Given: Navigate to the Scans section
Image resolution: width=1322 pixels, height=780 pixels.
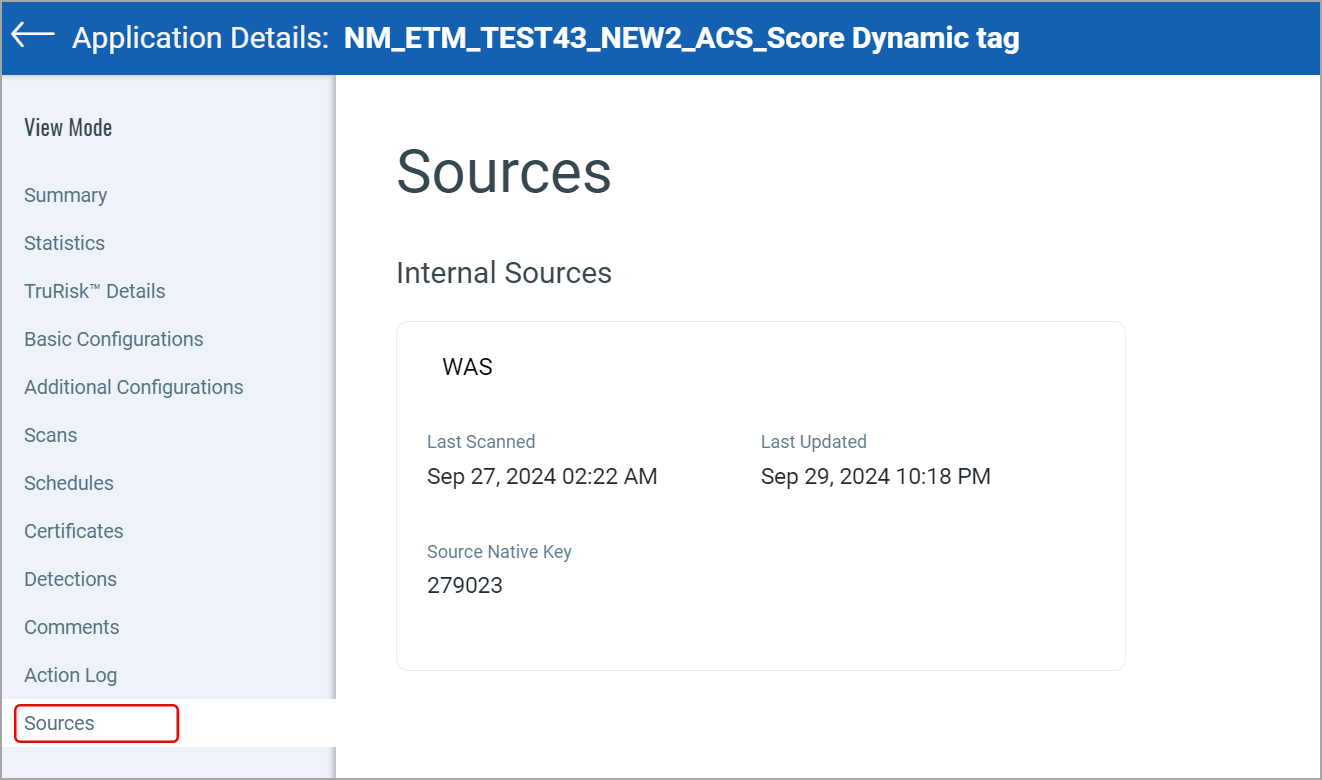Looking at the screenshot, I should coord(50,435).
